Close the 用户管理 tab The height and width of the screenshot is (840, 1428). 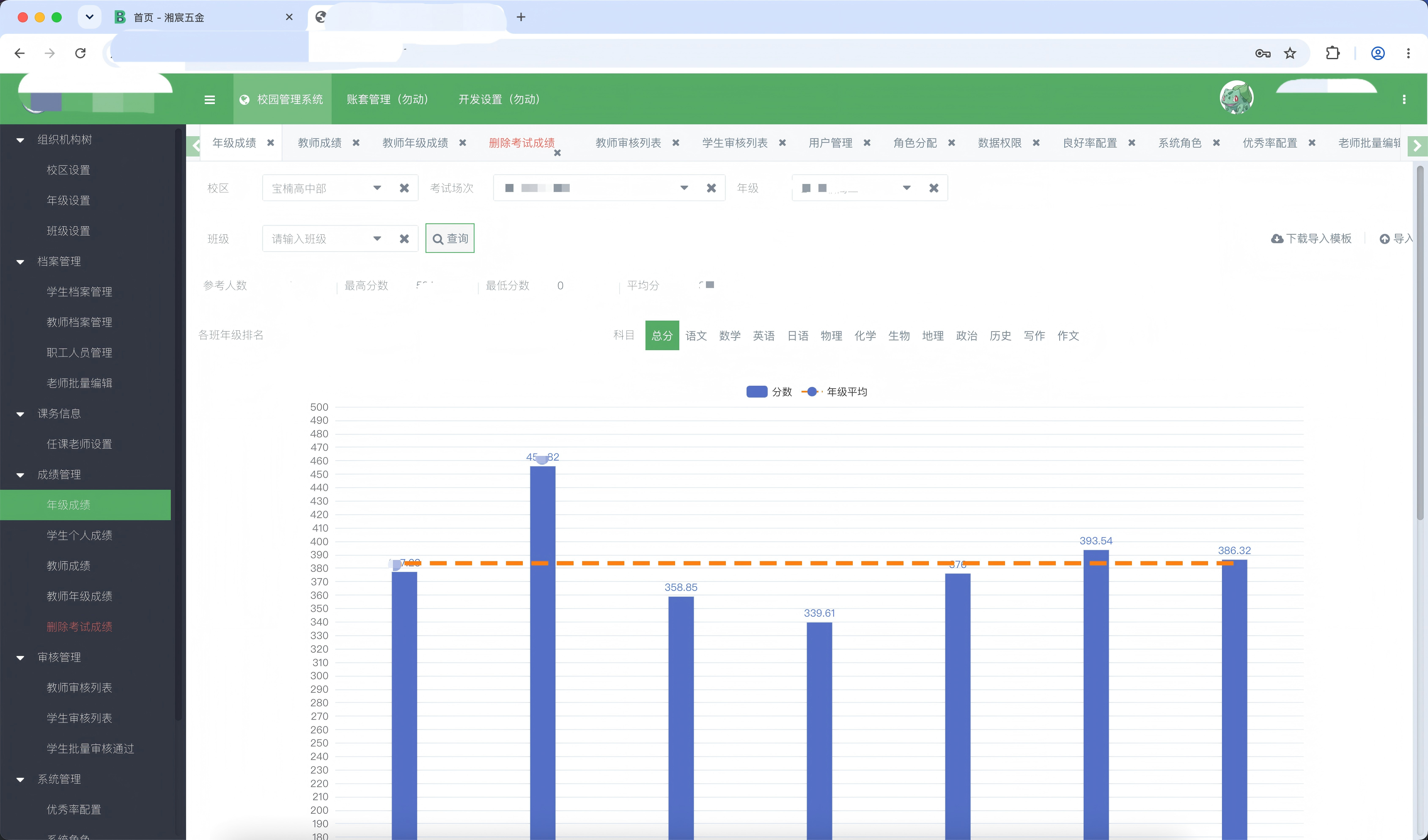coord(866,143)
